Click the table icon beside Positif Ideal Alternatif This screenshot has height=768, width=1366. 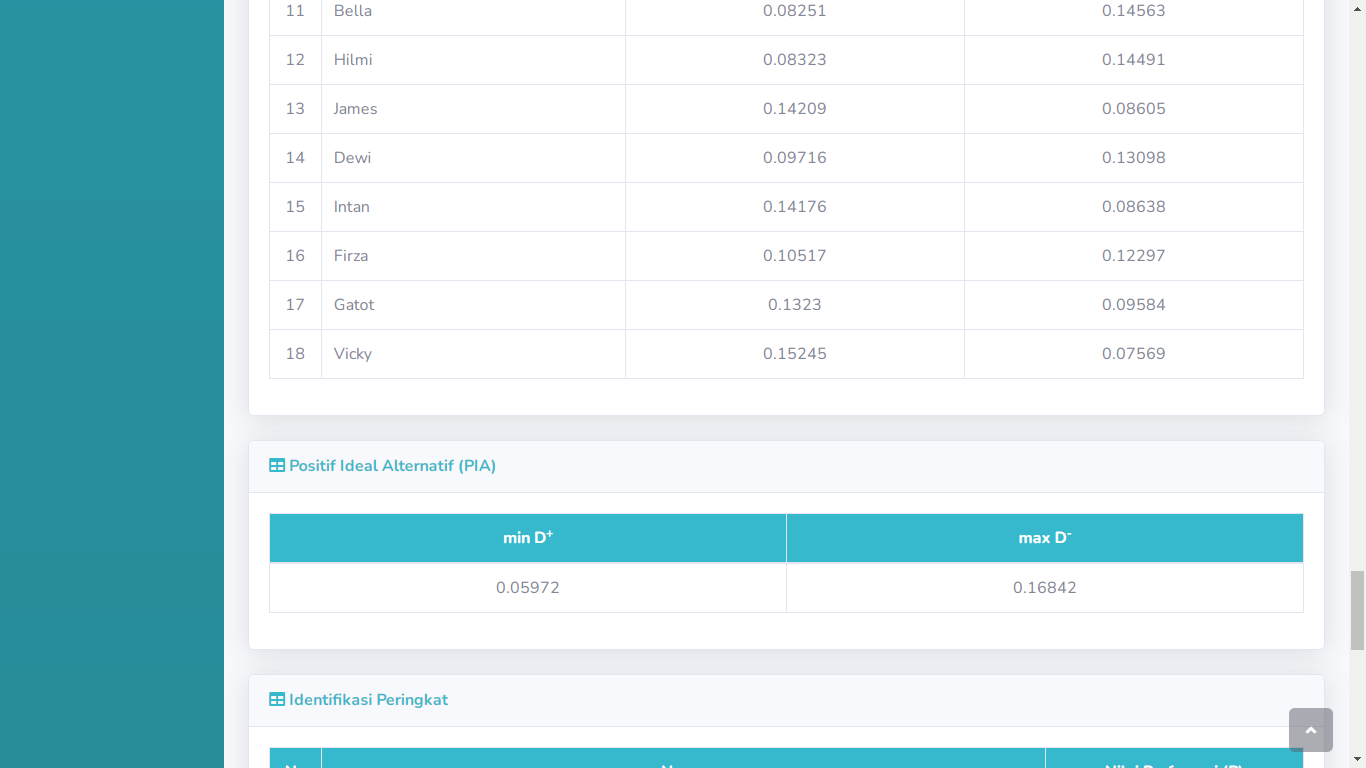coord(277,466)
